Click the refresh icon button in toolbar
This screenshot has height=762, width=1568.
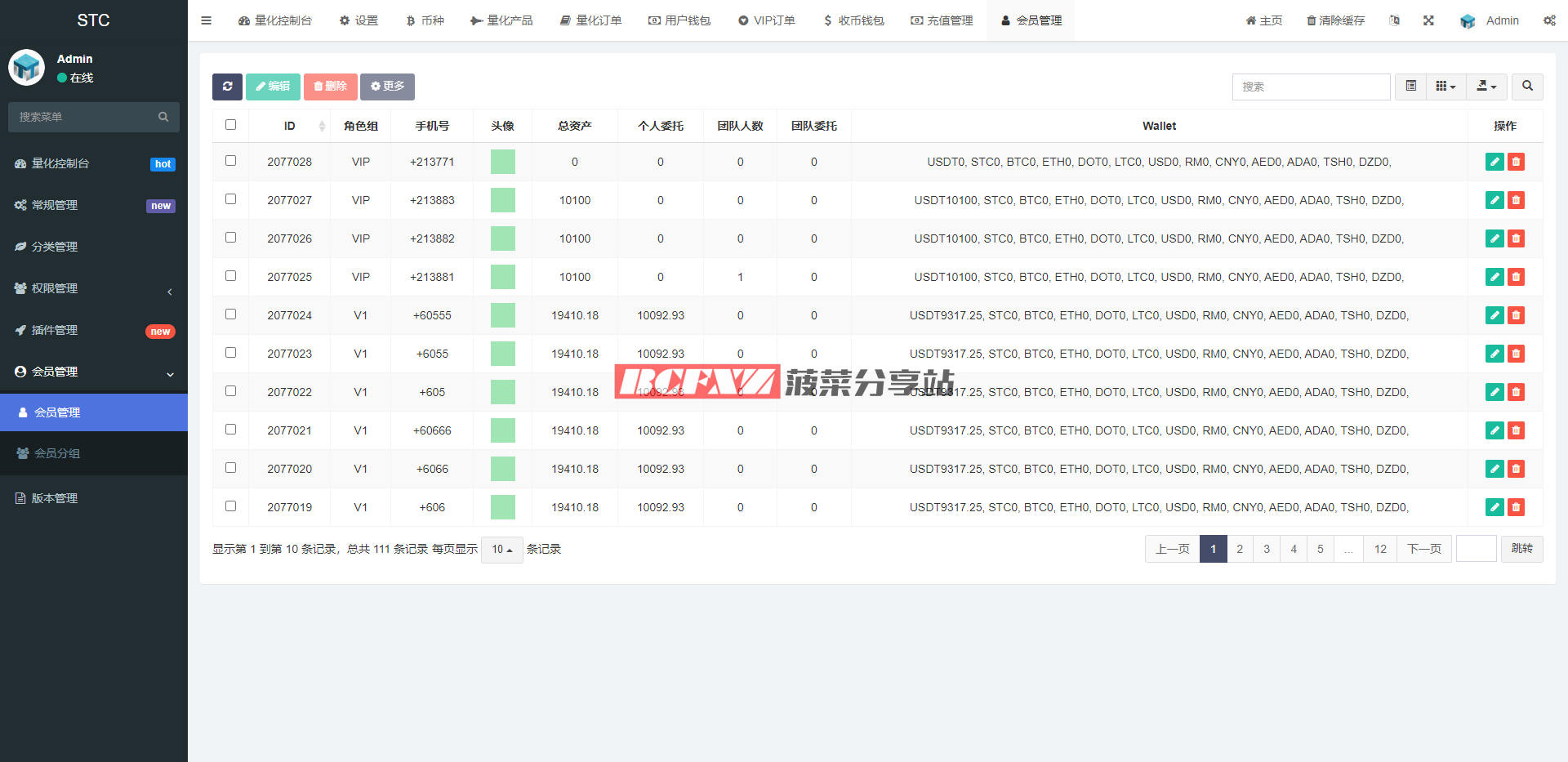[x=227, y=87]
